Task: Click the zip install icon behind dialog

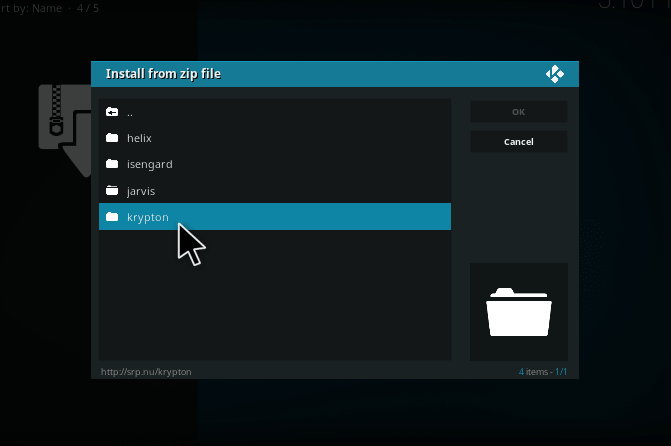Action: (65, 130)
